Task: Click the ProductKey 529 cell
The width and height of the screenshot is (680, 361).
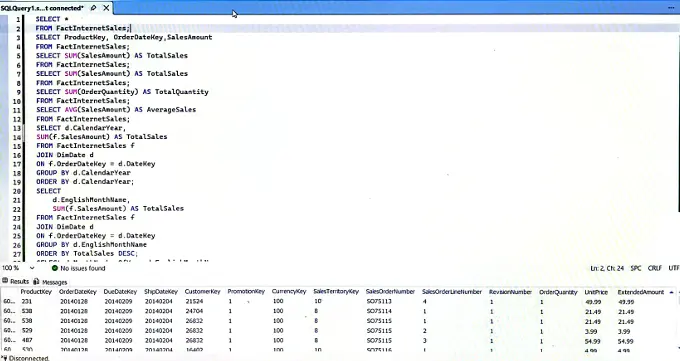Action: point(26,331)
